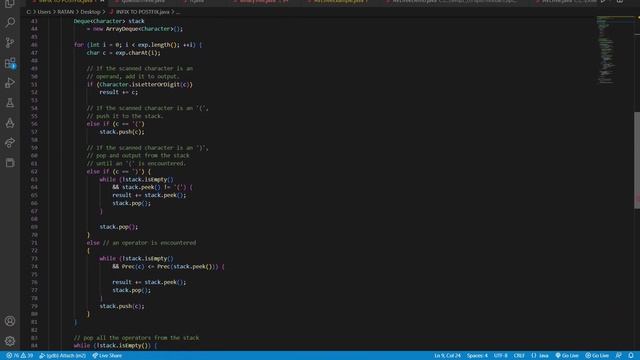Select encoding via UTF-8 indicator

coord(500,356)
